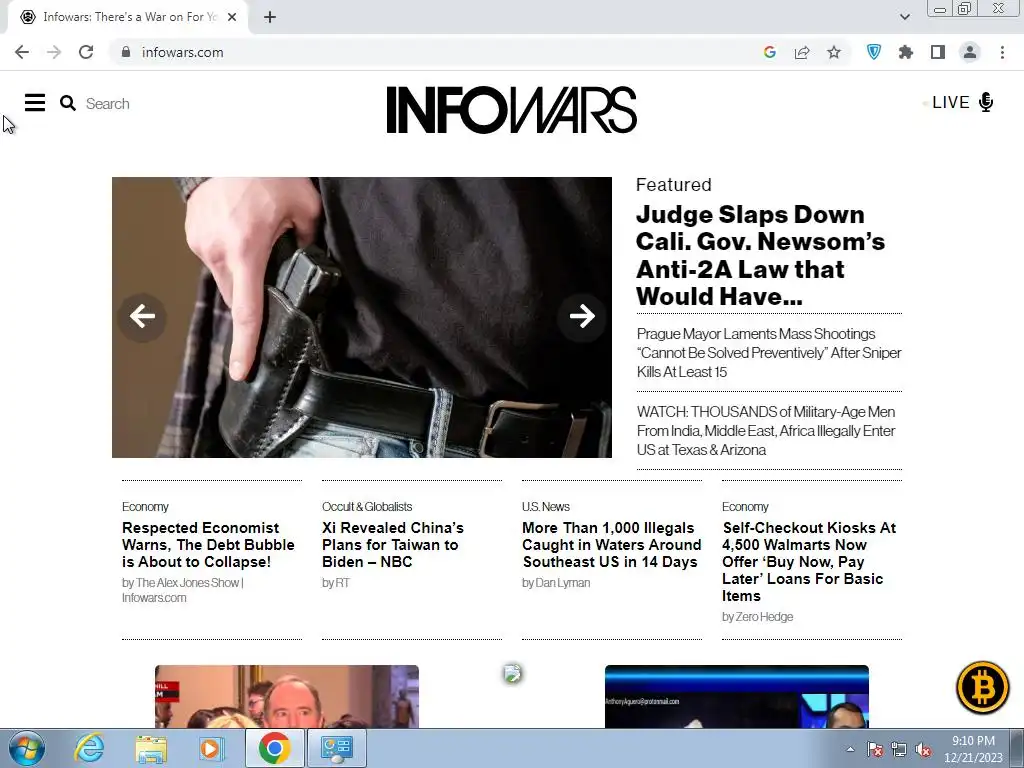Open the Xi Revealed China's Plans article

[x=392, y=545]
